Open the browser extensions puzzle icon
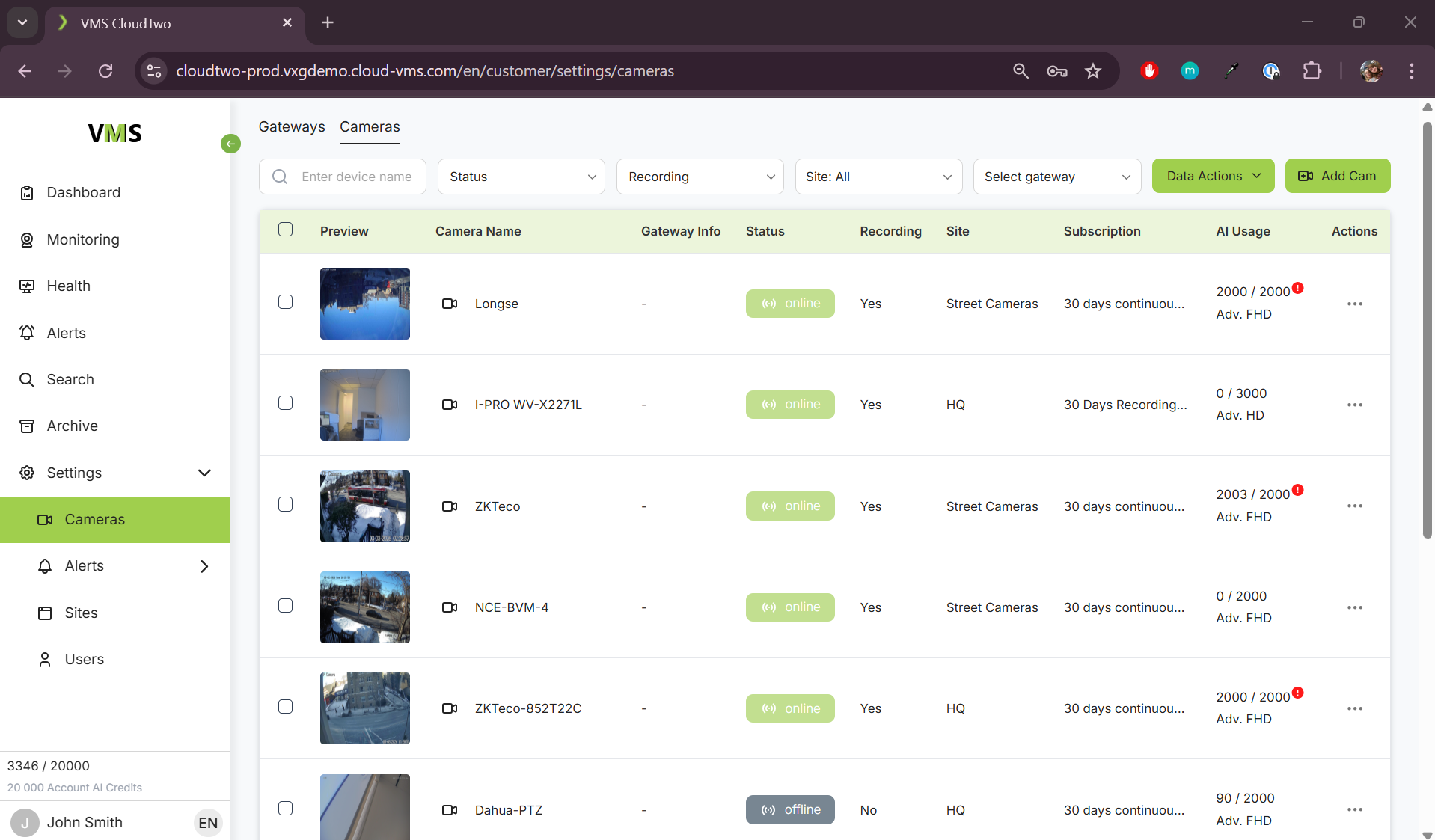This screenshot has width=1435, height=840. (1312, 71)
